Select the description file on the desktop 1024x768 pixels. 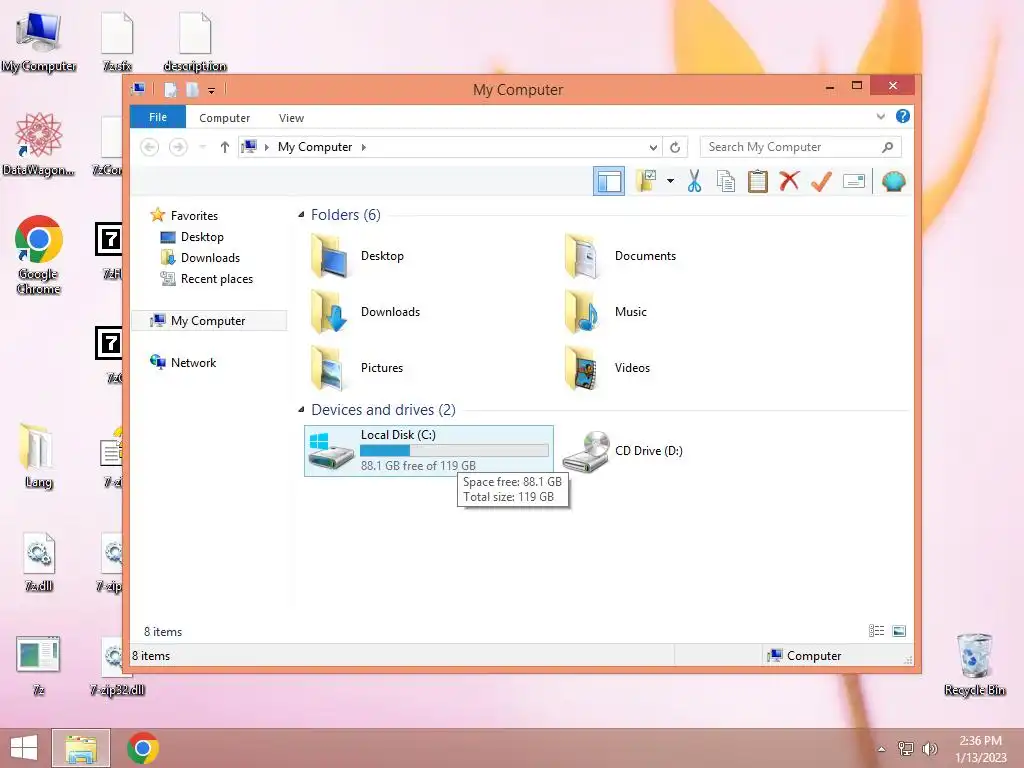tap(195, 42)
